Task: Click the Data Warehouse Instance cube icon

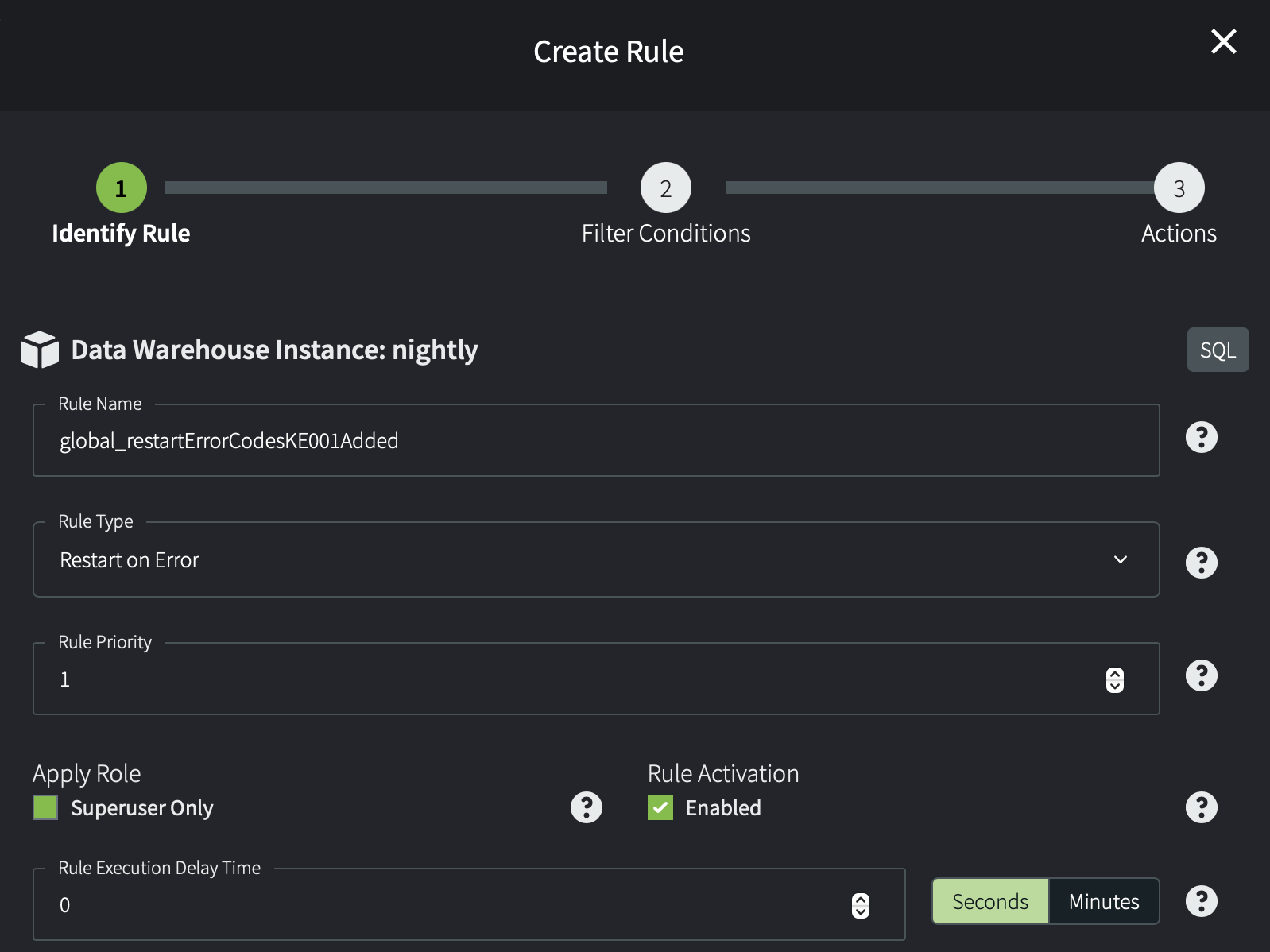Action: pyautogui.click(x=40, y=350)
